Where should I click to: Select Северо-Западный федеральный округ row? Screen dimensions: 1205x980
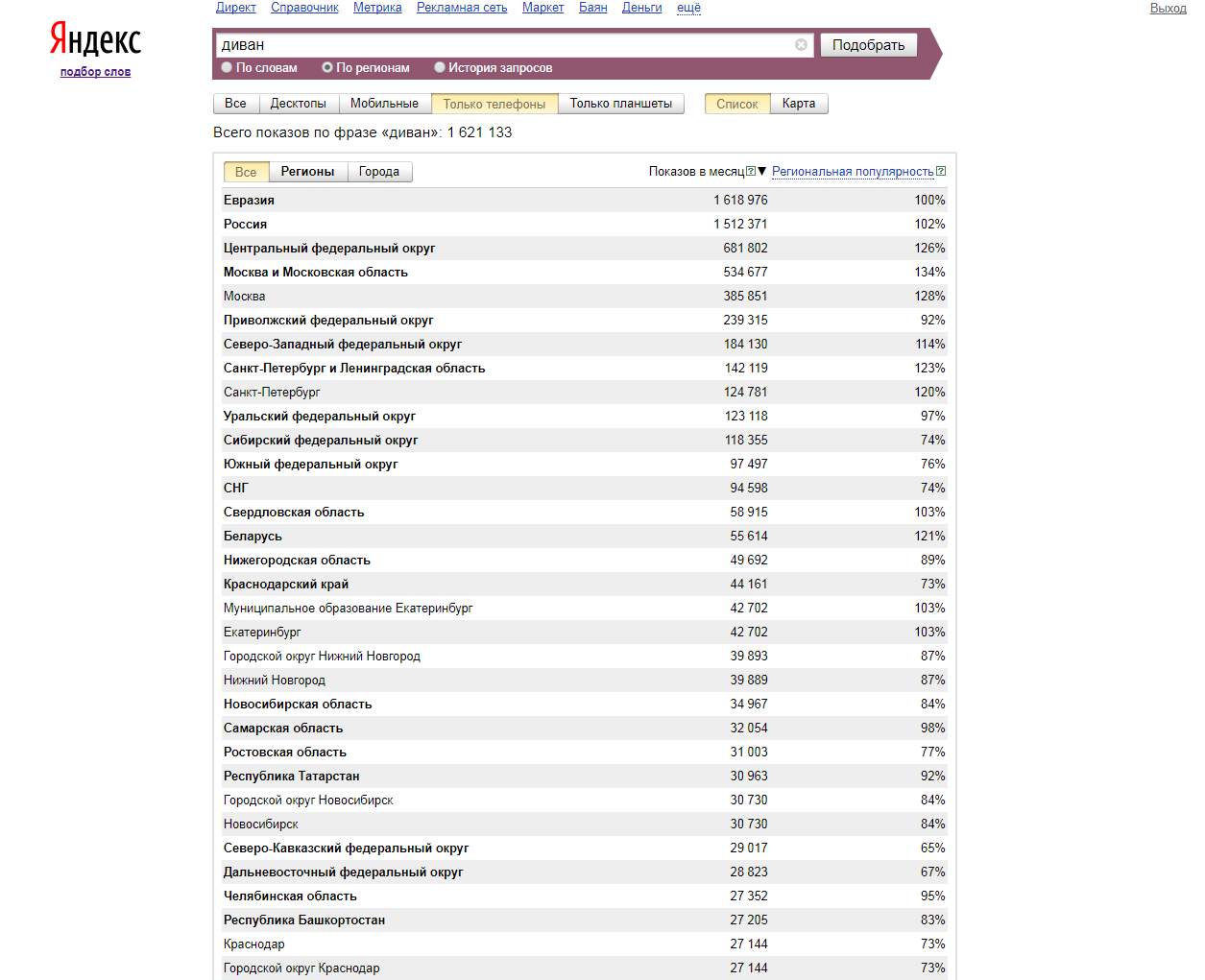tap(585, 344)
